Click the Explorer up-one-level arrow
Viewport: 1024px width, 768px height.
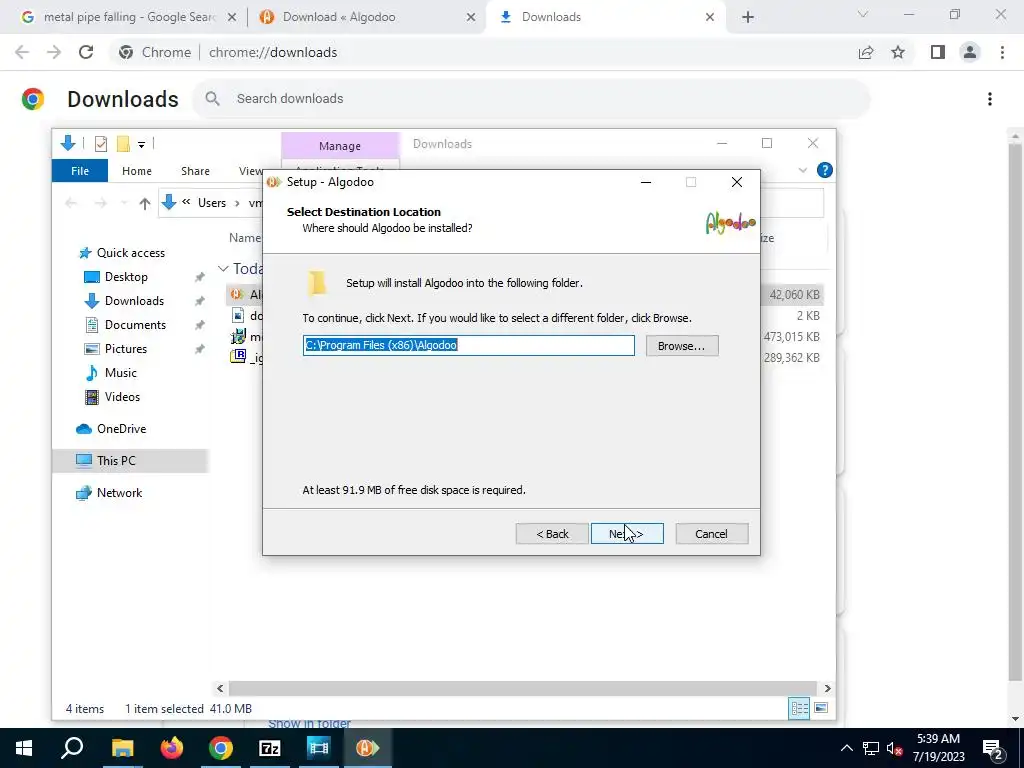point(144,203)
